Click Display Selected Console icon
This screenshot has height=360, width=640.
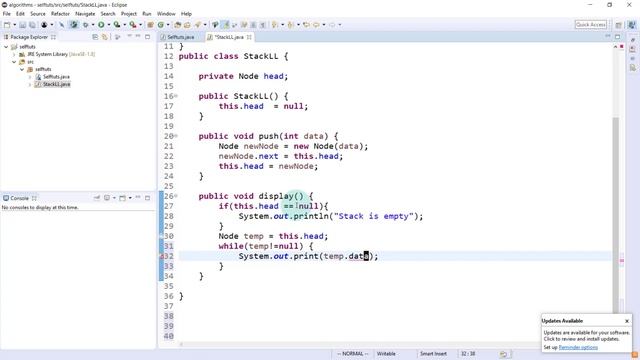click(x=107, y=198)
